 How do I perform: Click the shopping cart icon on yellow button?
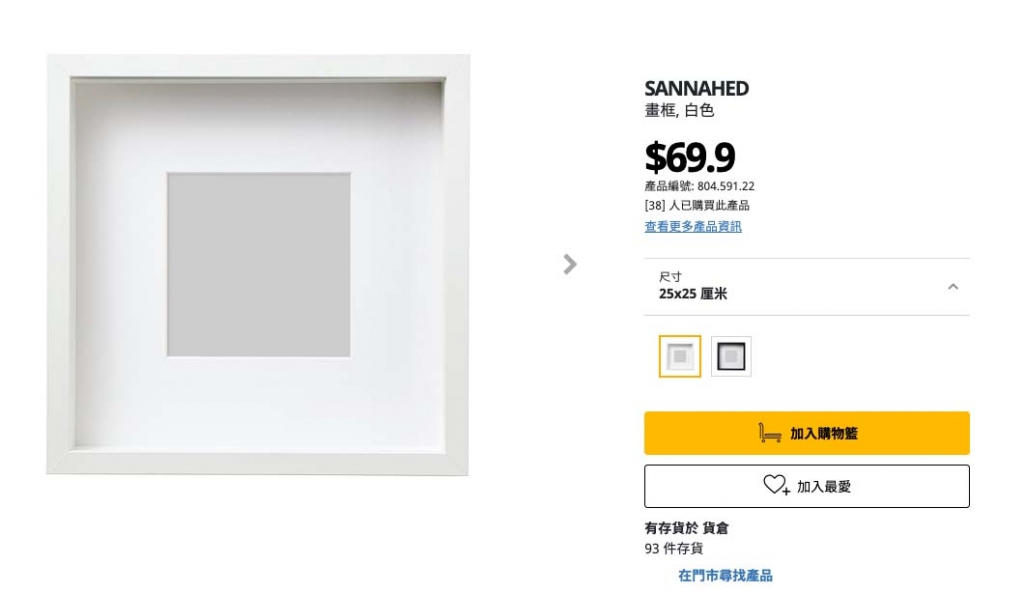tap(769, 433)
